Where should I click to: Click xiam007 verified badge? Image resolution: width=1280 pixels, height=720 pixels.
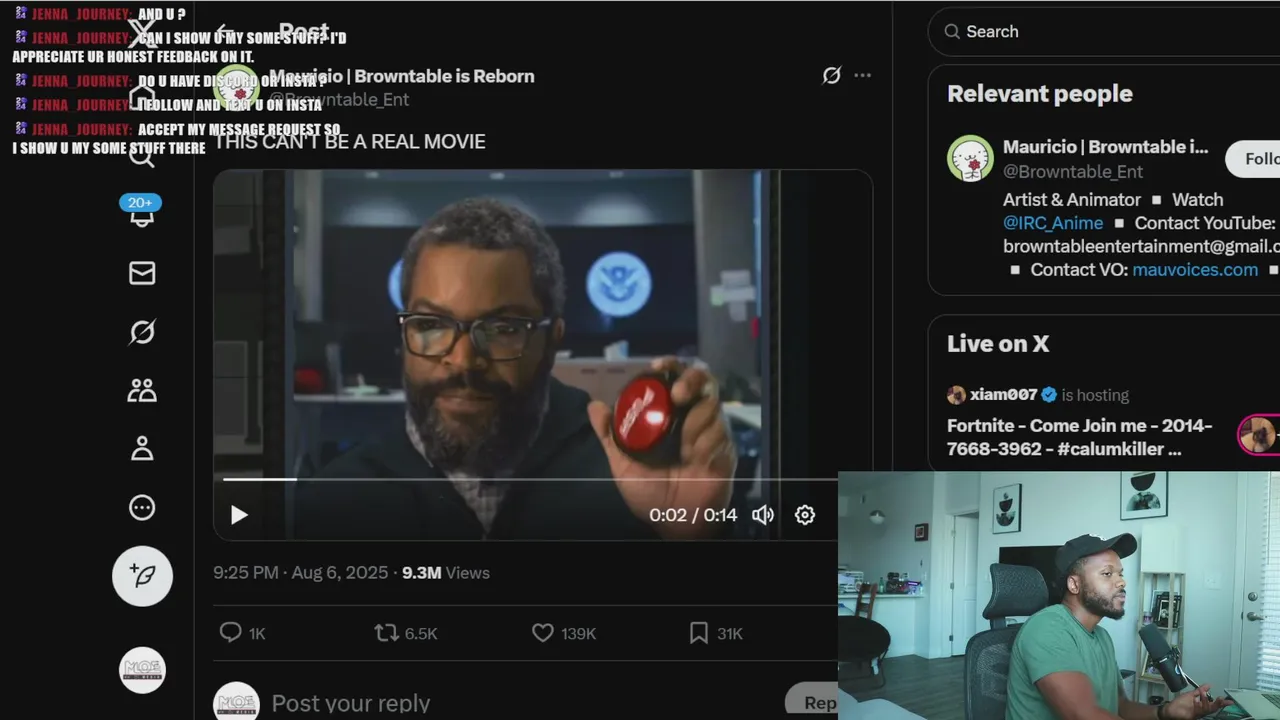click(1049, 395)
